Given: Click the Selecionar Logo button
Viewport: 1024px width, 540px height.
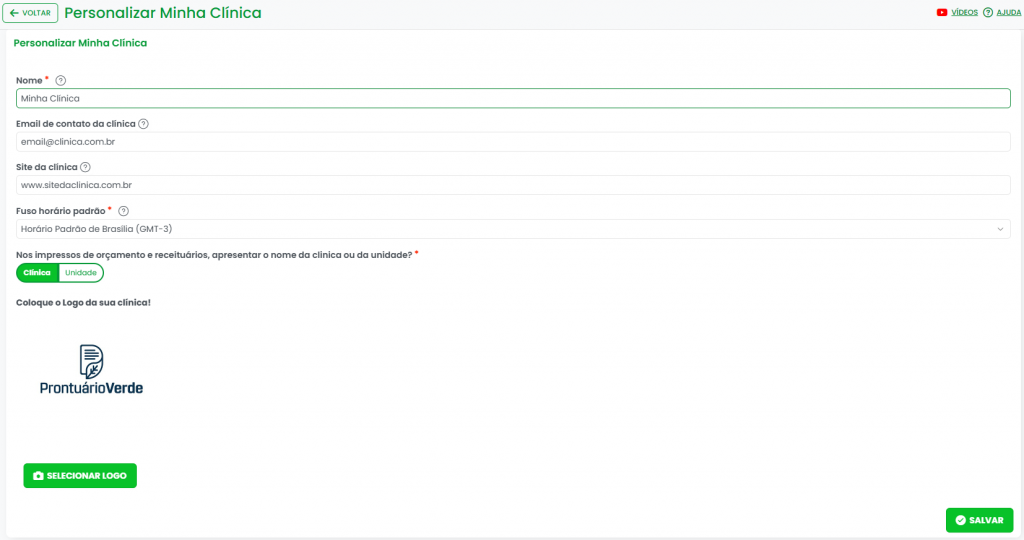Looking at the screenshot, I should 80,476.
